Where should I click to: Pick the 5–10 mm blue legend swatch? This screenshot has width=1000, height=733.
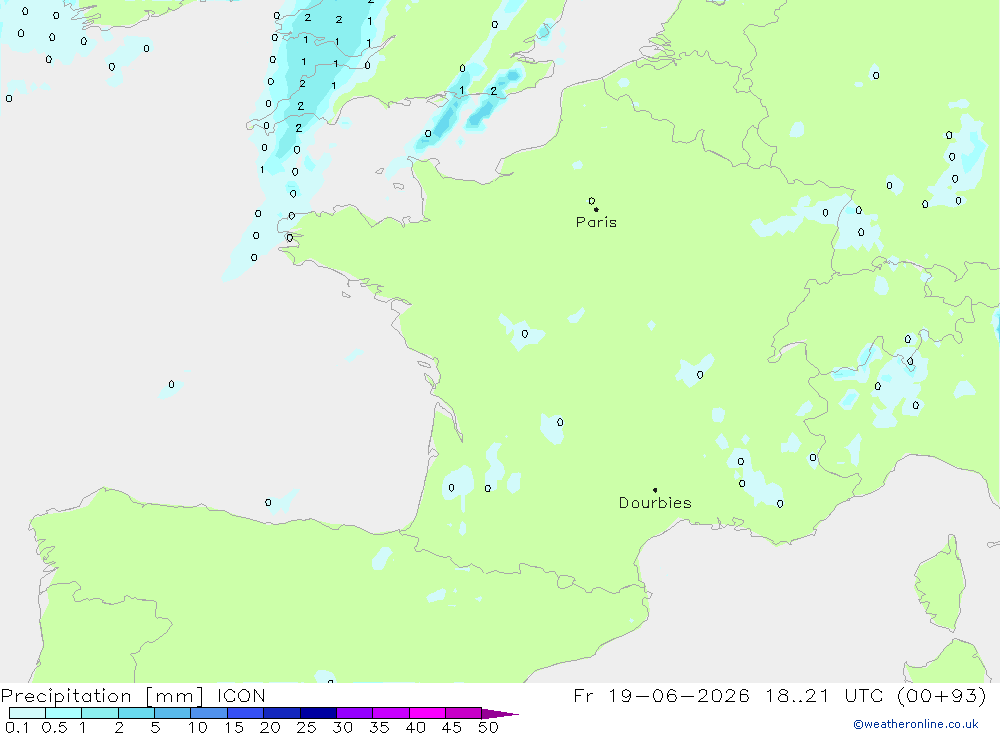click(x=173, y=713)
